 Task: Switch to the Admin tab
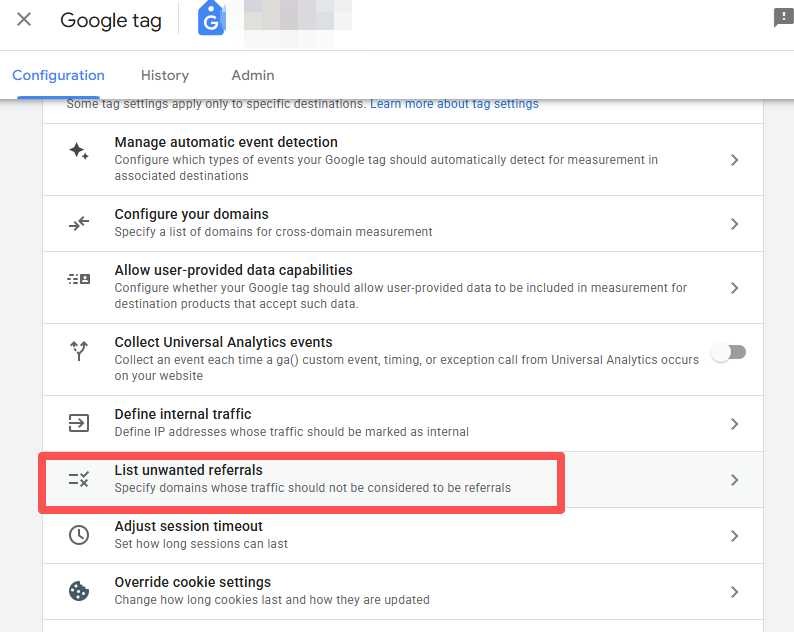click(x=252, y=75)
